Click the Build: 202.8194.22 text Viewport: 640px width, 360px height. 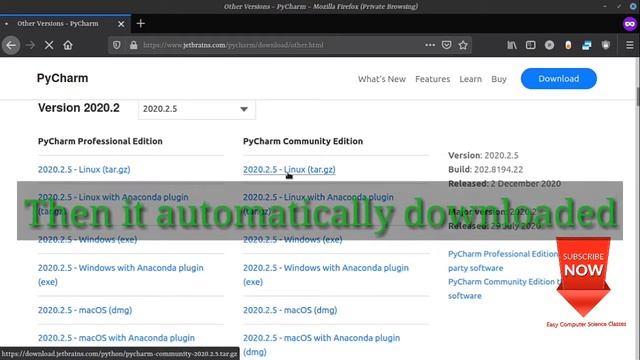coord(485,169)
